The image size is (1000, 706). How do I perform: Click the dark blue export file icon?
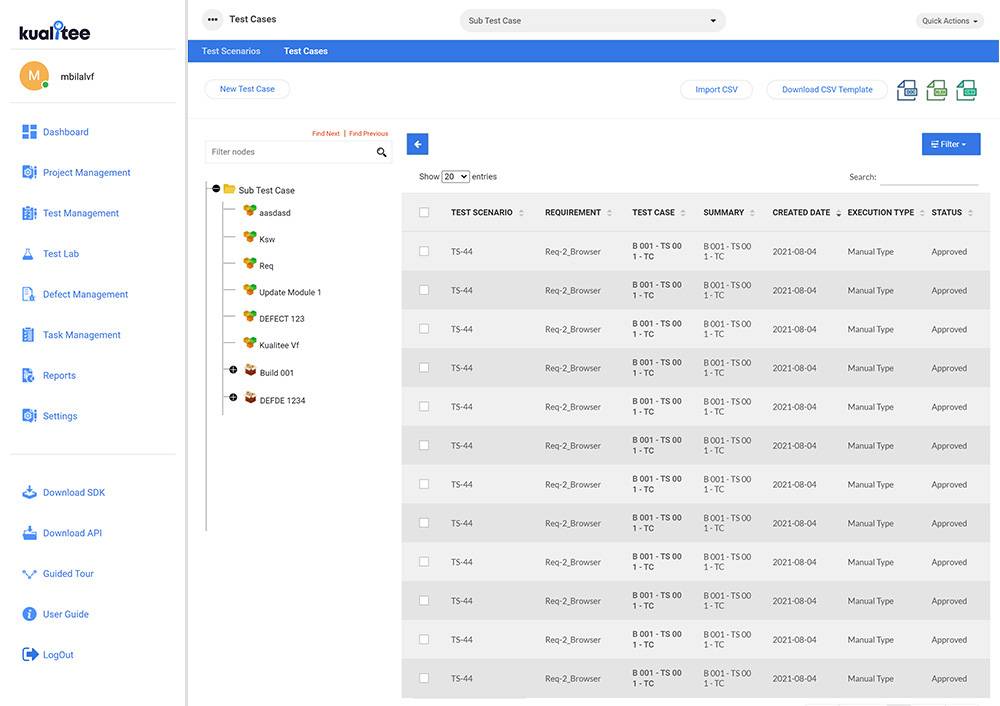point(907,90)
